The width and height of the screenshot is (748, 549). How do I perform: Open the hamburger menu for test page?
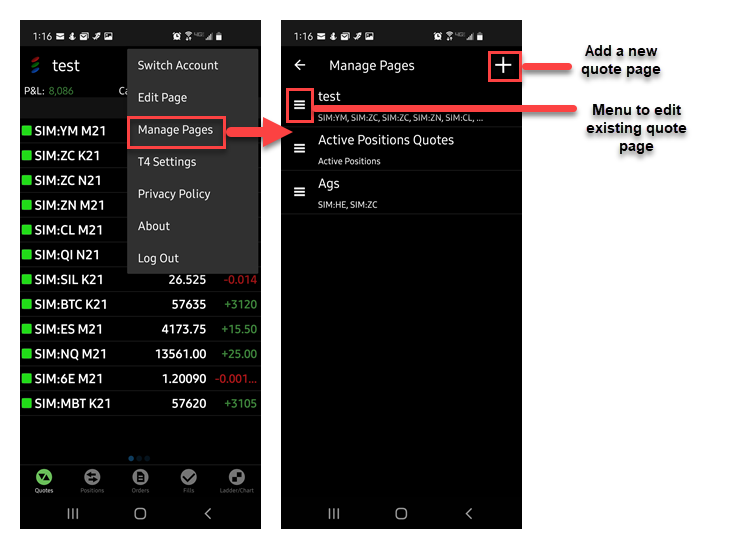coord(299,104)
